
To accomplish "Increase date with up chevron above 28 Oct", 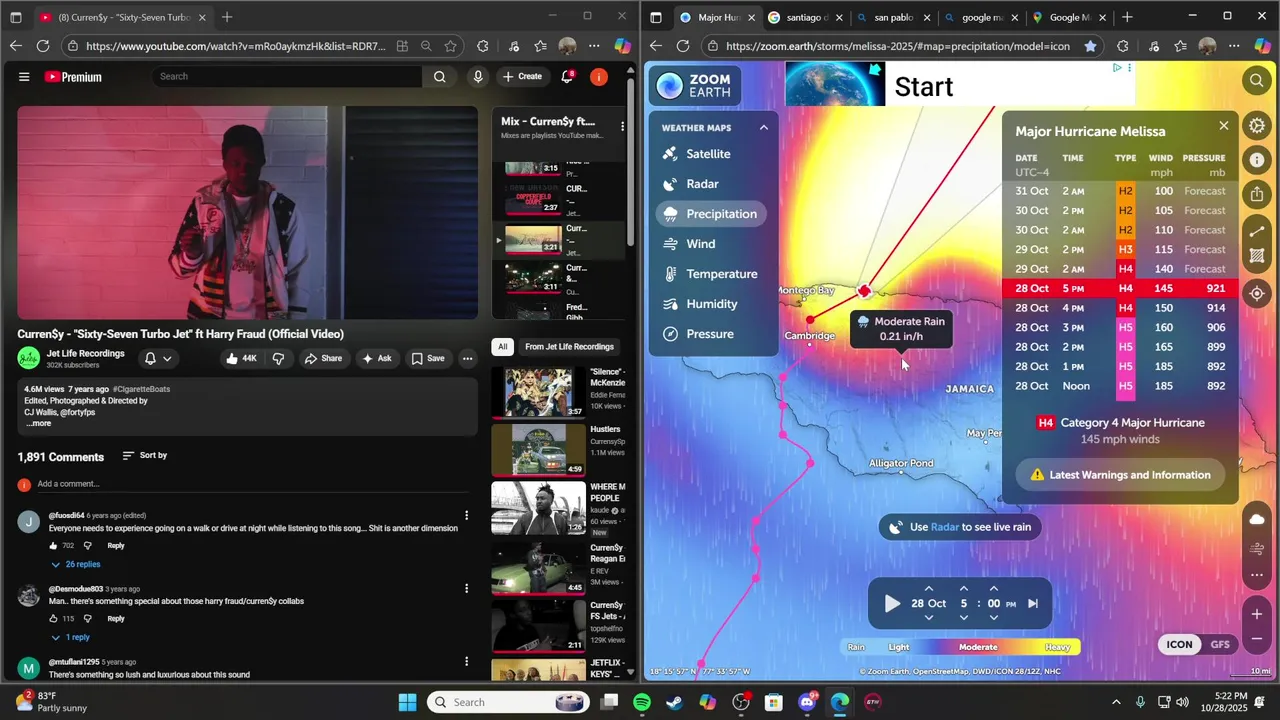I will (929, 589).
